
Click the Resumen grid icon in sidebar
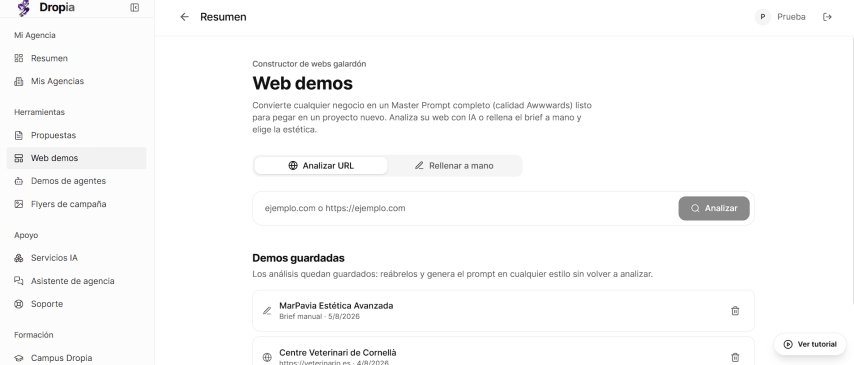tap(19, 58)
